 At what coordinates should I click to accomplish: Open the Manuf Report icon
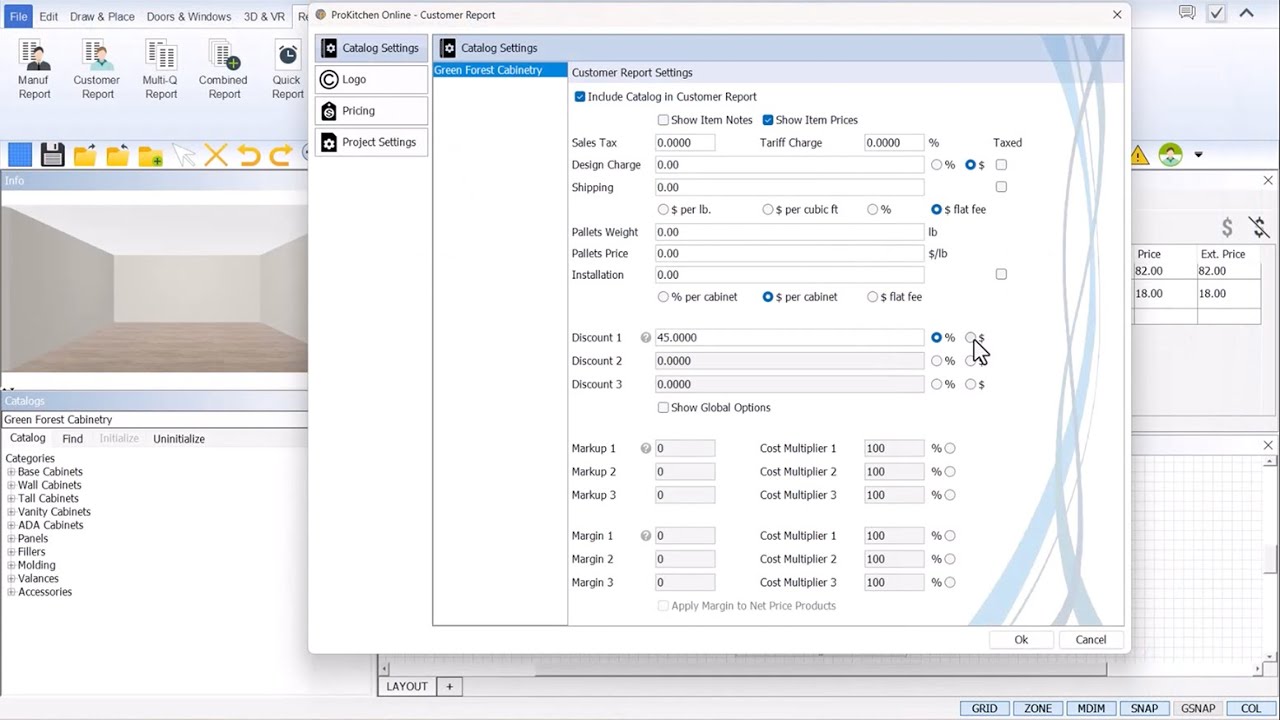point(33,70)
